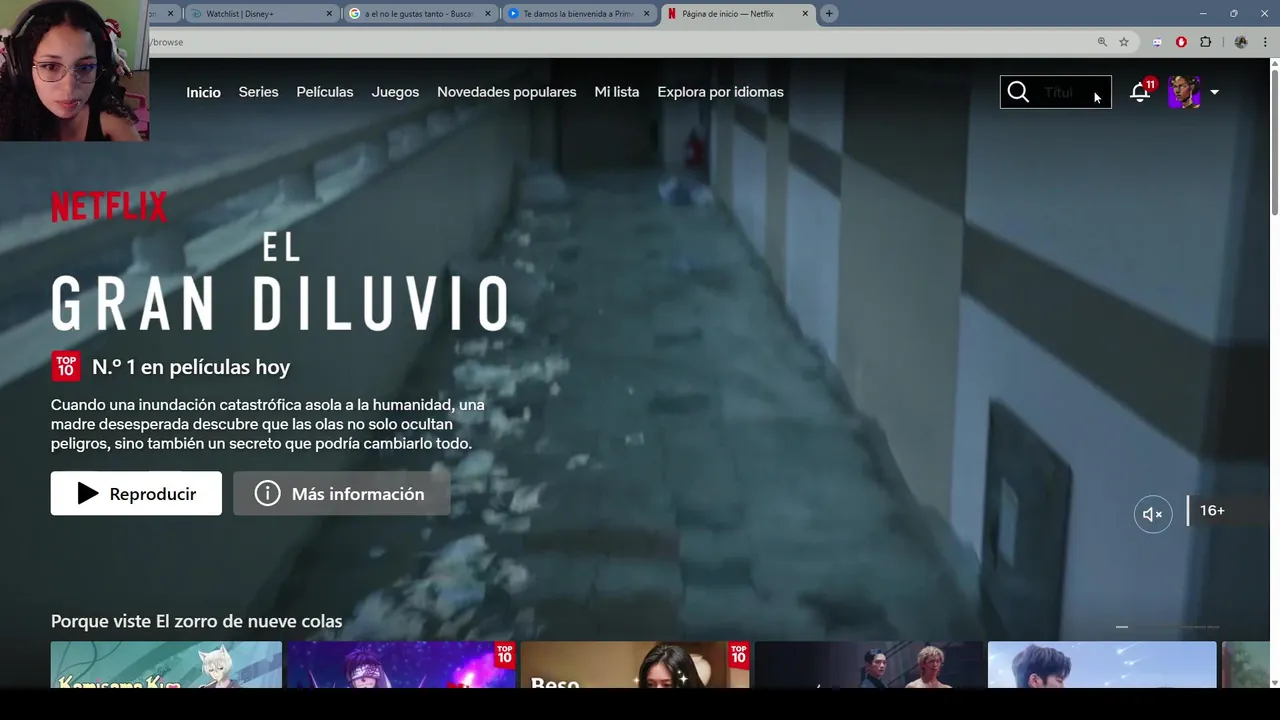
Task: Click the text 'N.º 1 en películas hoy'
Action: 191,367
